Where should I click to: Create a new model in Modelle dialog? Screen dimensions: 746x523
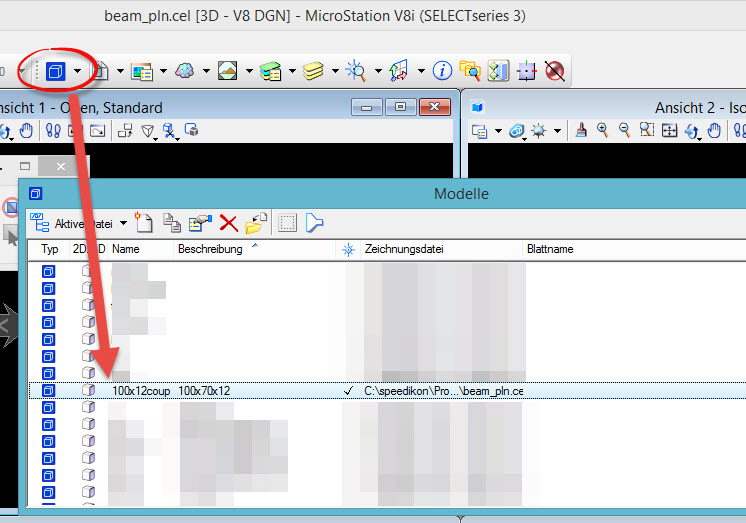[144, 222]
